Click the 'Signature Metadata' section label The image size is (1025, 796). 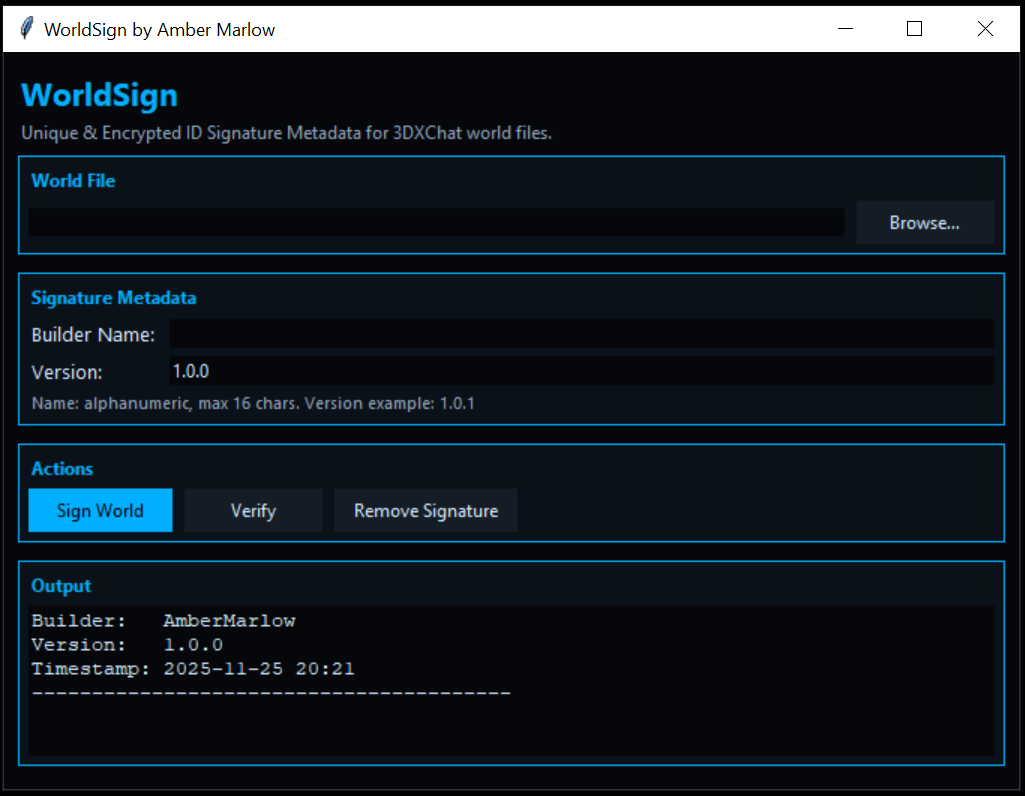click(x=114, y=298)
